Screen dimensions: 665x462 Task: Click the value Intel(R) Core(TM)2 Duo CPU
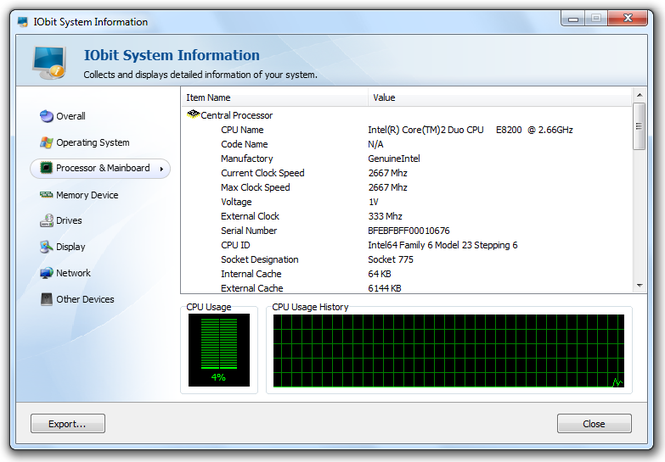tap(425, 130)
